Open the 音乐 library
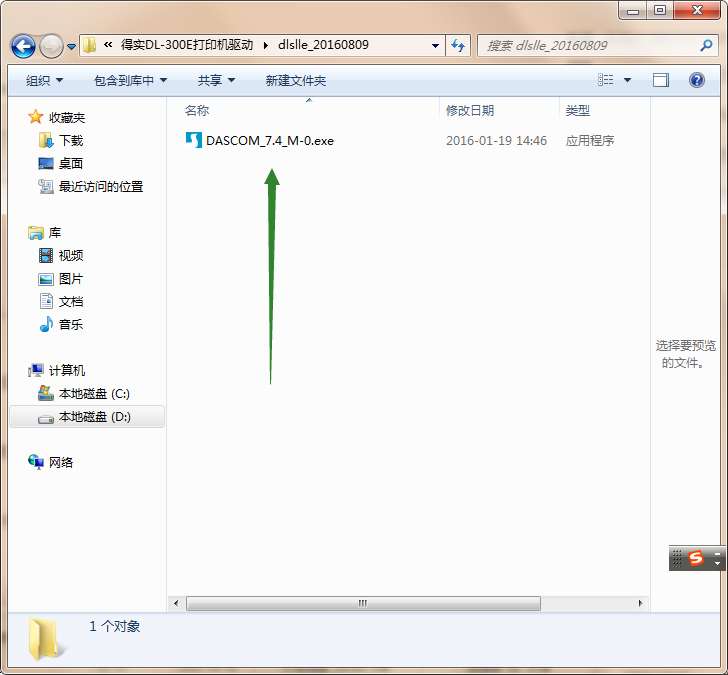 click(x=71, y=324)
